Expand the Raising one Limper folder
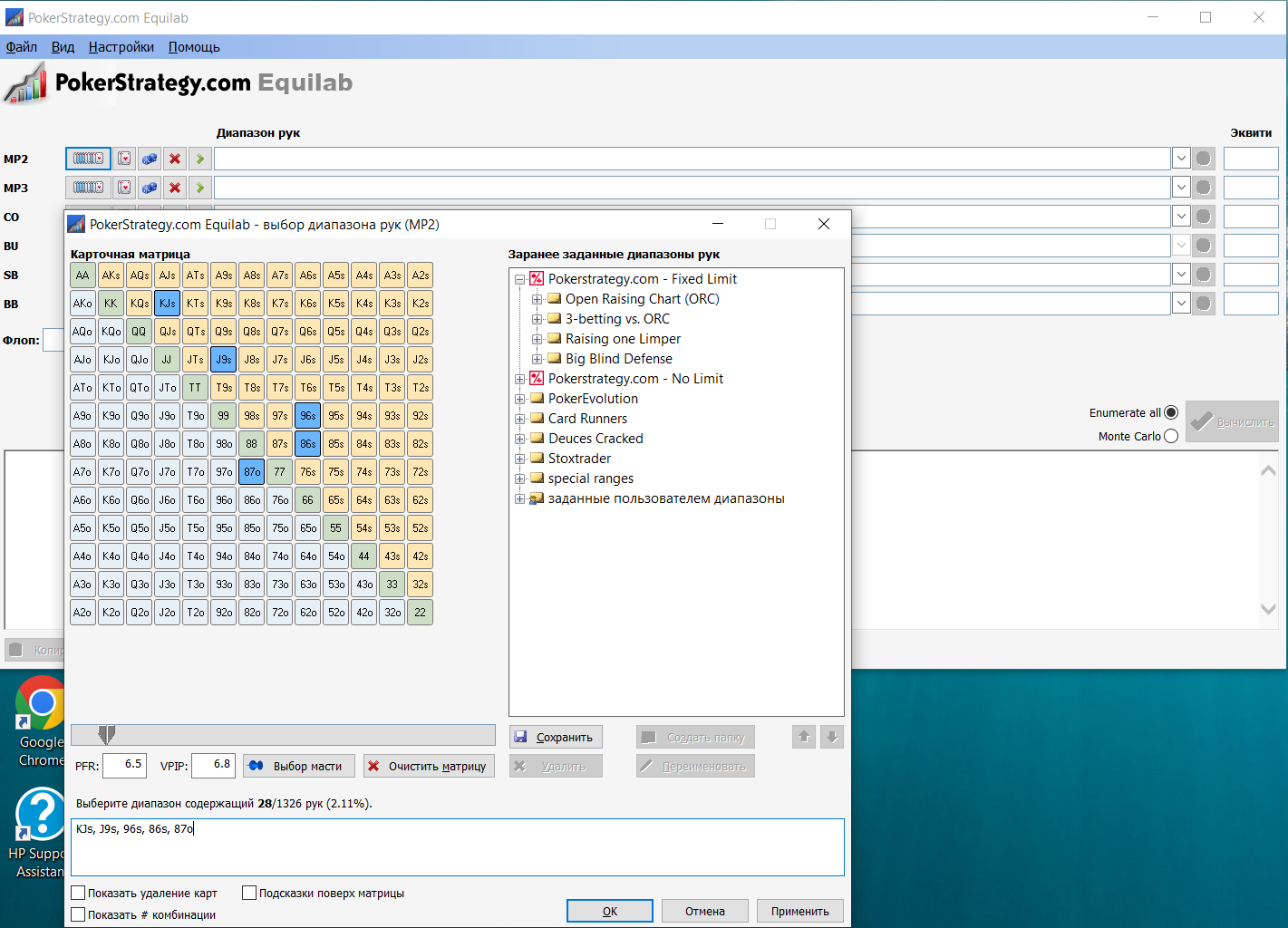Screen dimensions: 1288x928 coord(537,339)
